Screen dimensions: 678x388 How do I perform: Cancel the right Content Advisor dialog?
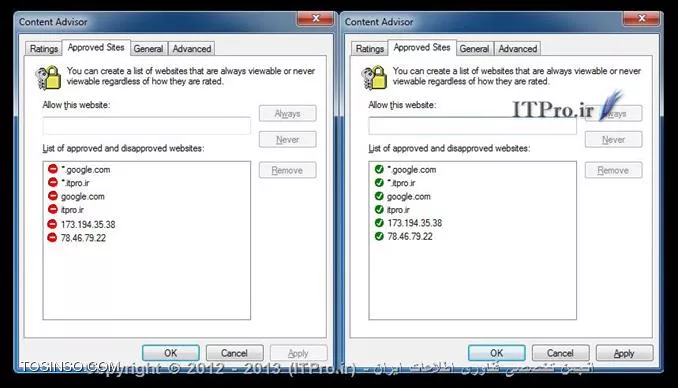pyautogui.click(x=560, y=353)
